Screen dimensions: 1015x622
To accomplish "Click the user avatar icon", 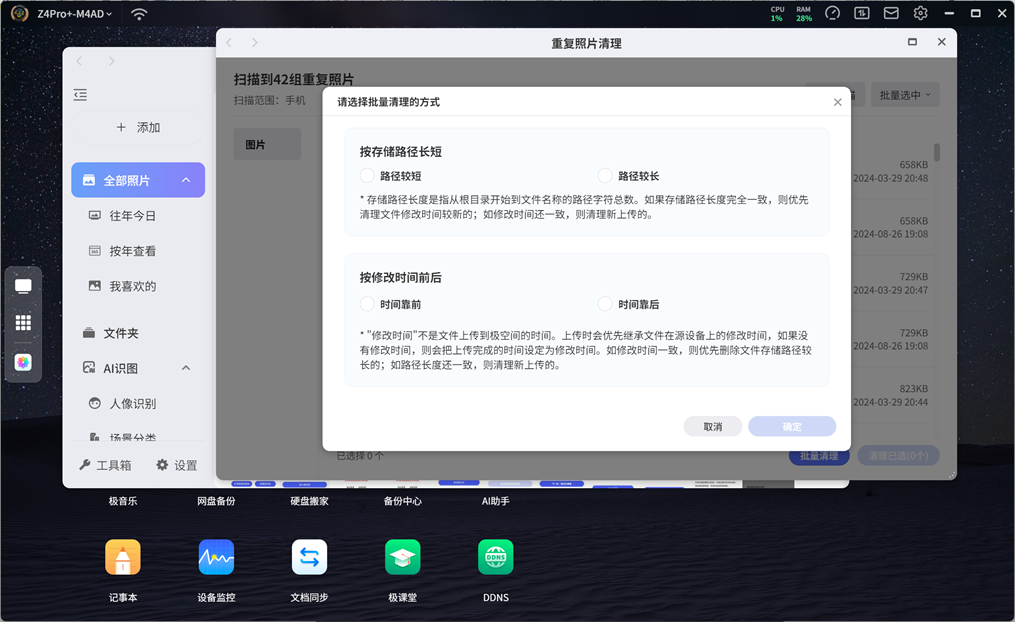I will (19, 14).
